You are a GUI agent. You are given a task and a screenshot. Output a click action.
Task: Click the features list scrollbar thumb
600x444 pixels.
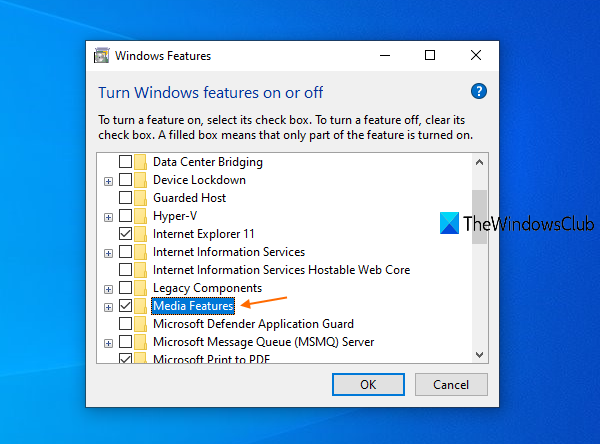pos(479,217)
